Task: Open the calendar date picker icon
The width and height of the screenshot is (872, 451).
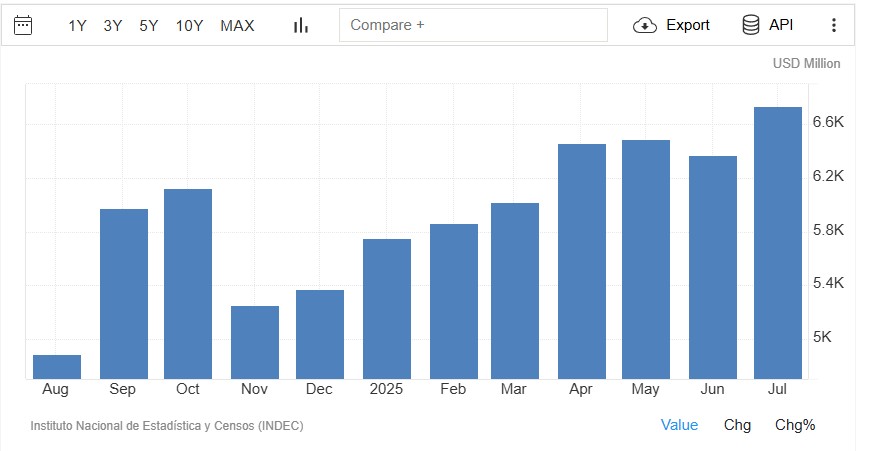Action: pyautogui.click(x=22, y=25)
